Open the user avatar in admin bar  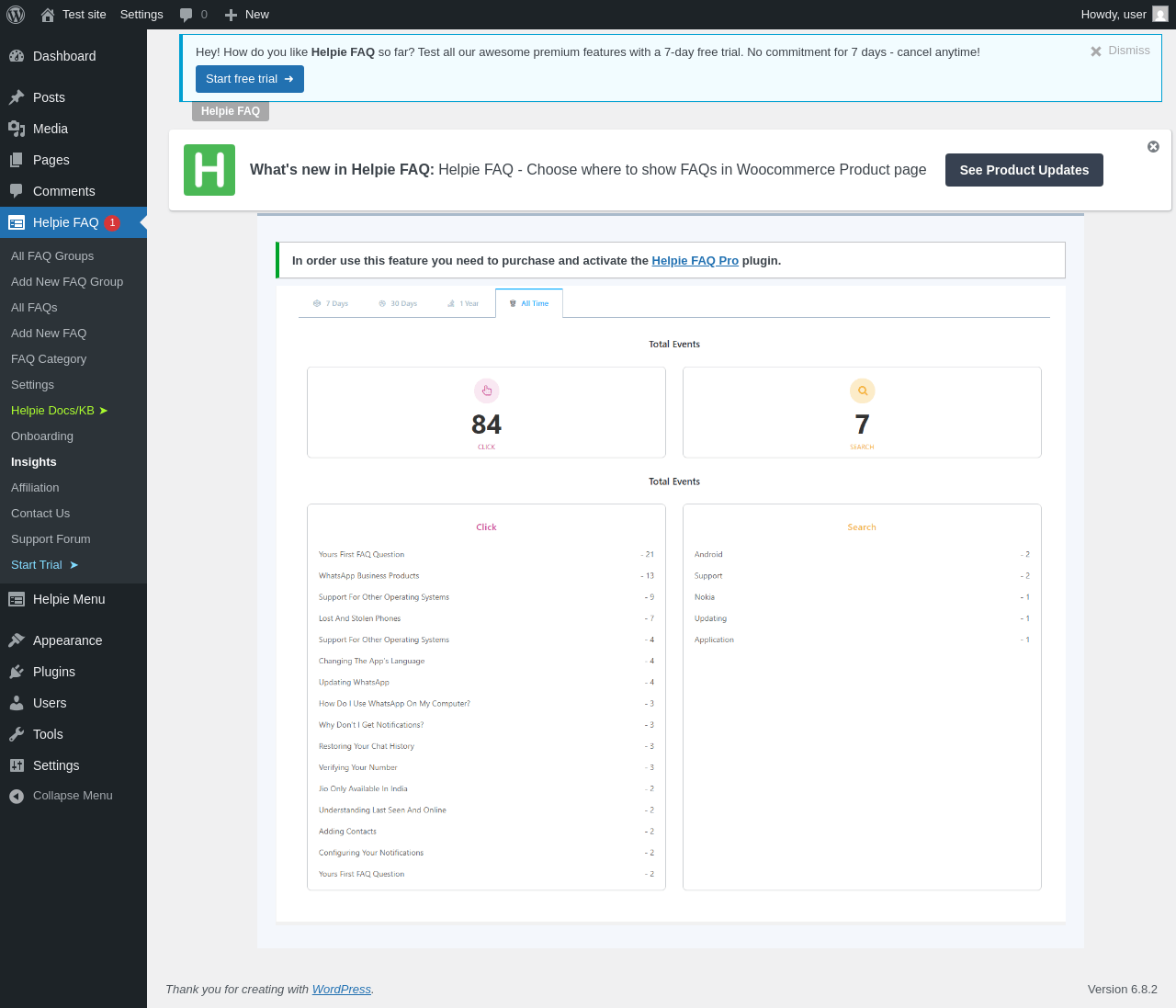click(1160, 14)
